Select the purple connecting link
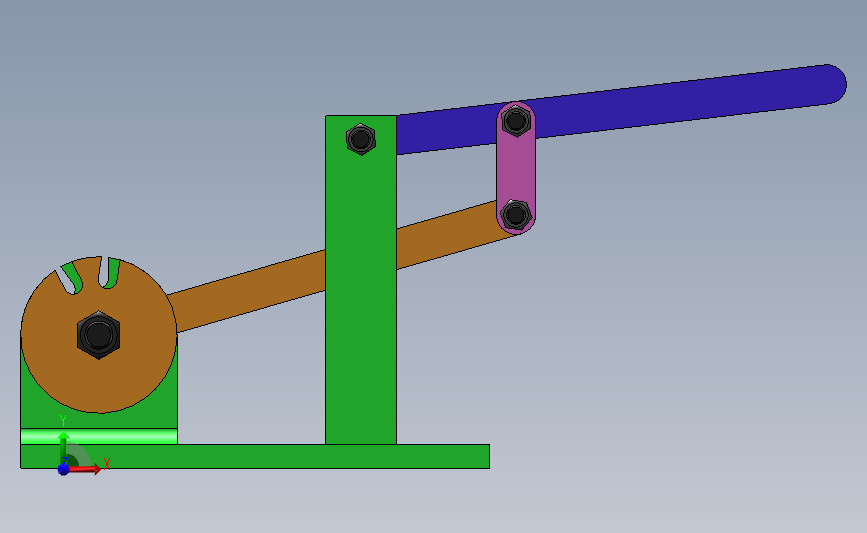The width and height of the screenshot is (867, 533). click(516, 169)
